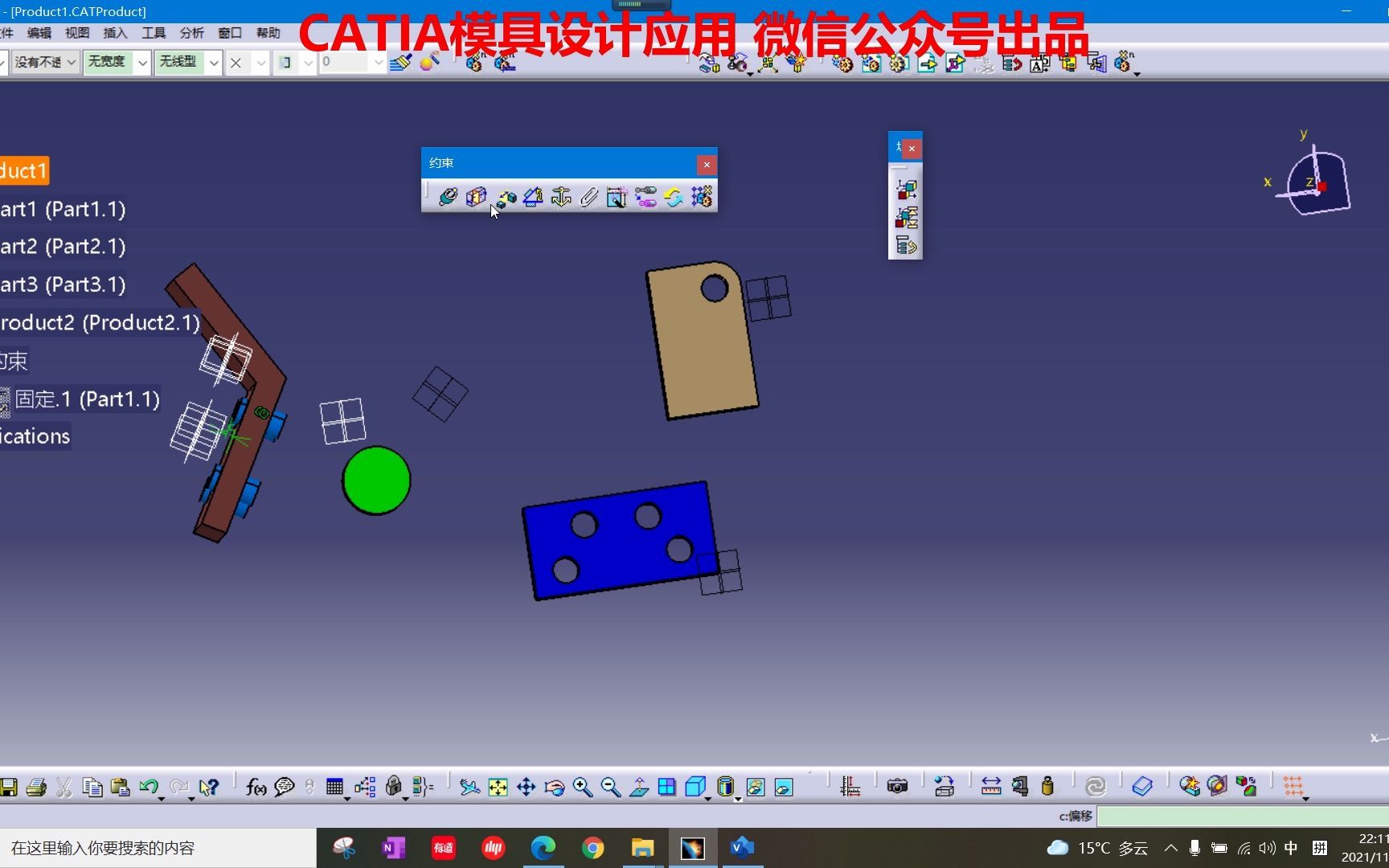Select Part2 (Part2.1) in the tree
This screenshot has height=868, width=1389.
(x=64, y=247)
